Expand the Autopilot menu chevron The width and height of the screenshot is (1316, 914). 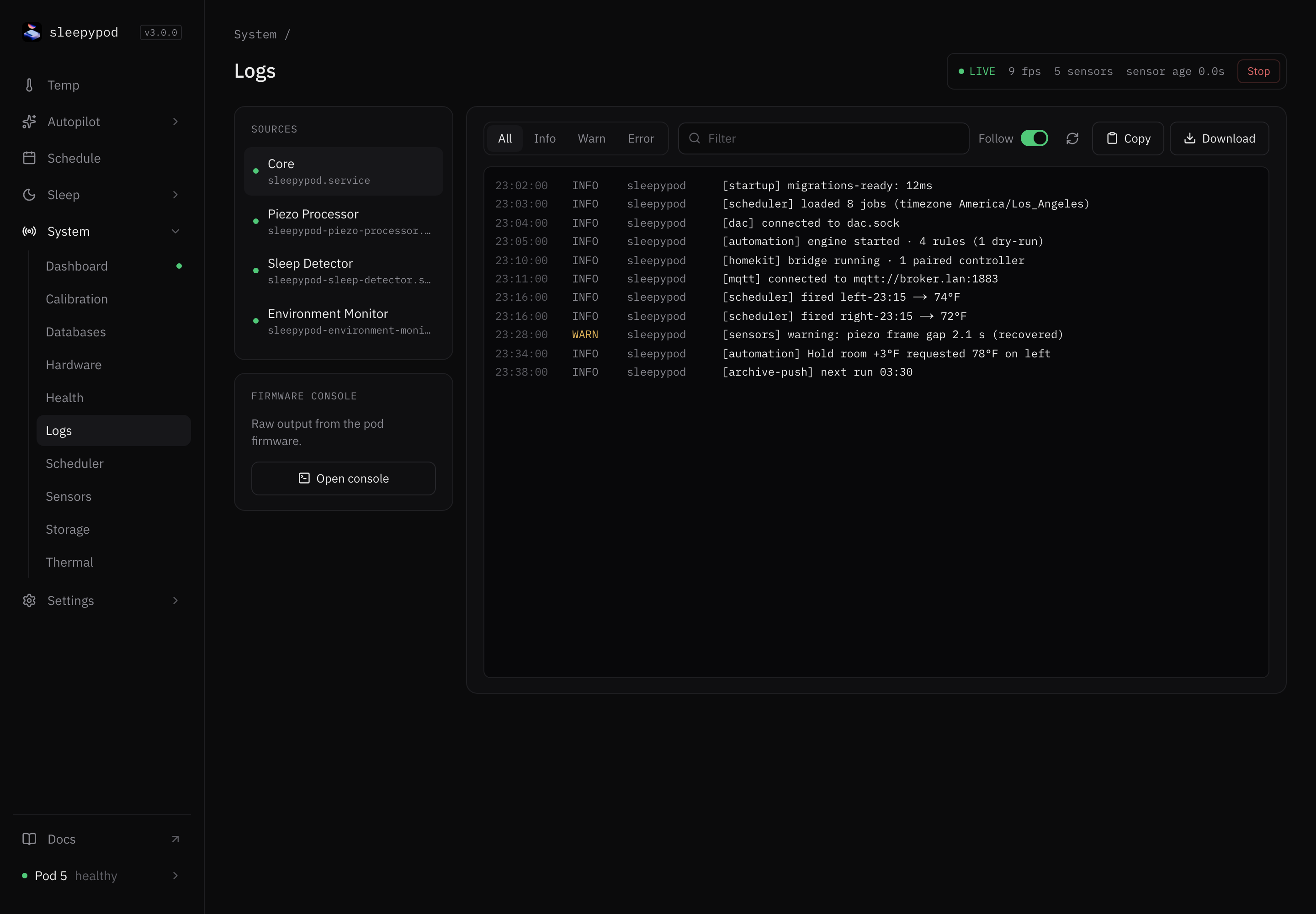[175, 122]
